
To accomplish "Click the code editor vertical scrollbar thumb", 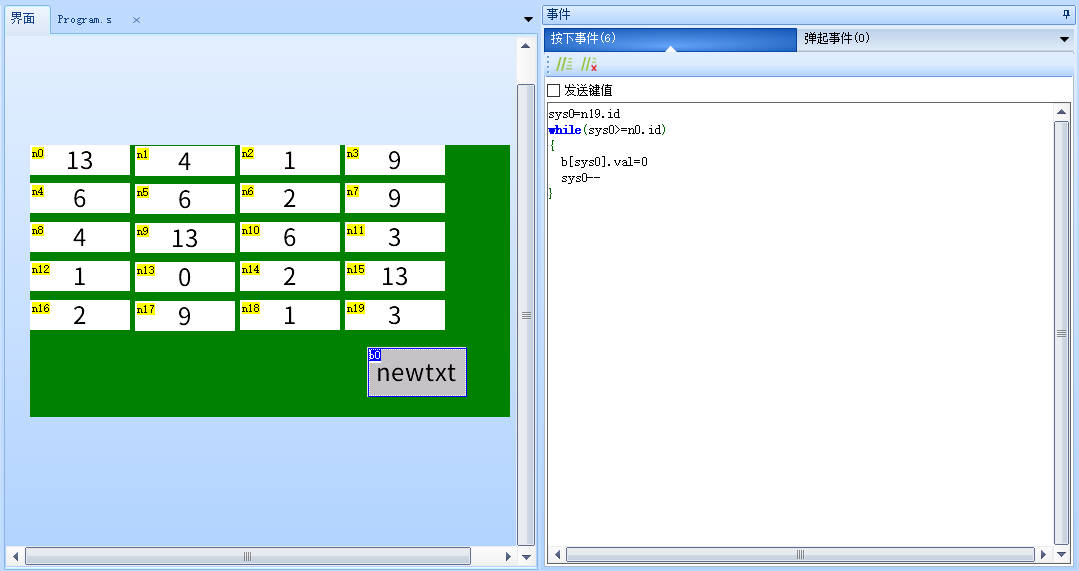I will click(x=1062, y=333).
